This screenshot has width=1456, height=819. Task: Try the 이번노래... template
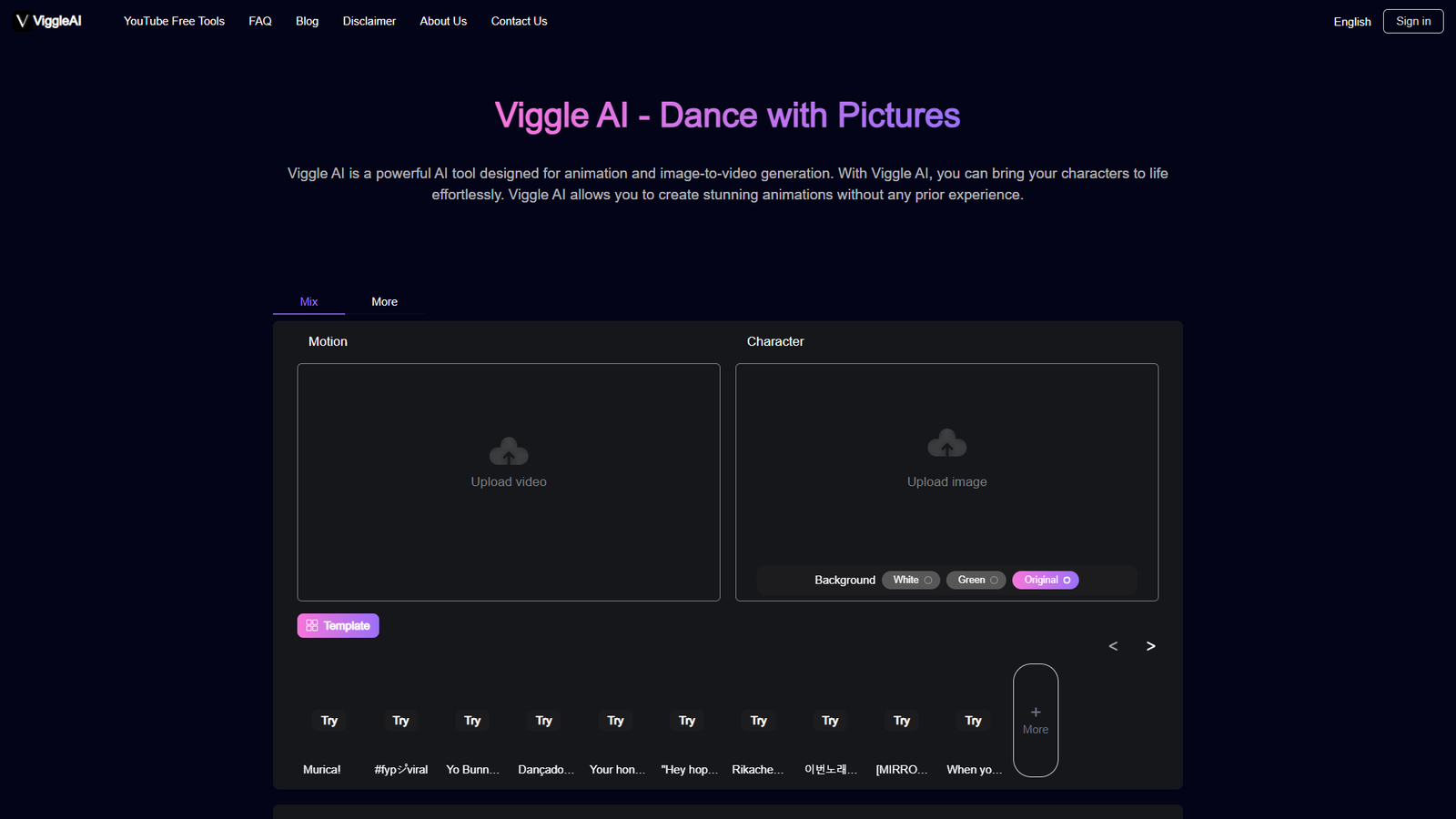pyautogui.click(x=830, y=721)
